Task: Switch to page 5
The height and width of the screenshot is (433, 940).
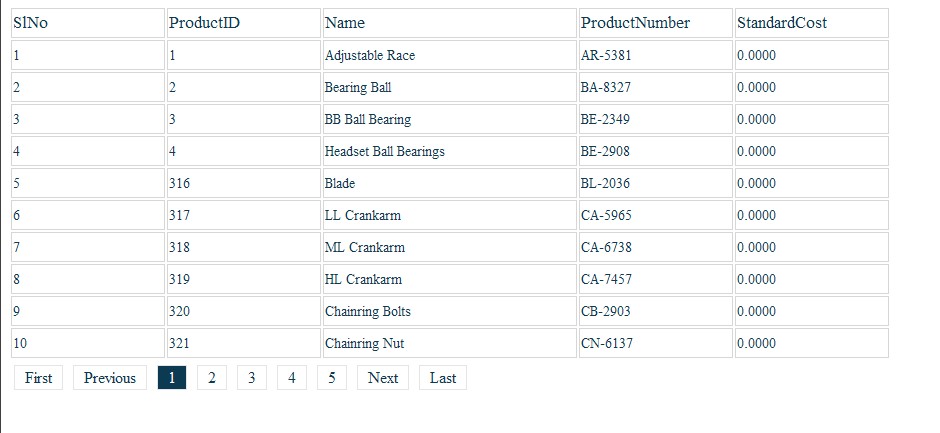Action: 331,378
